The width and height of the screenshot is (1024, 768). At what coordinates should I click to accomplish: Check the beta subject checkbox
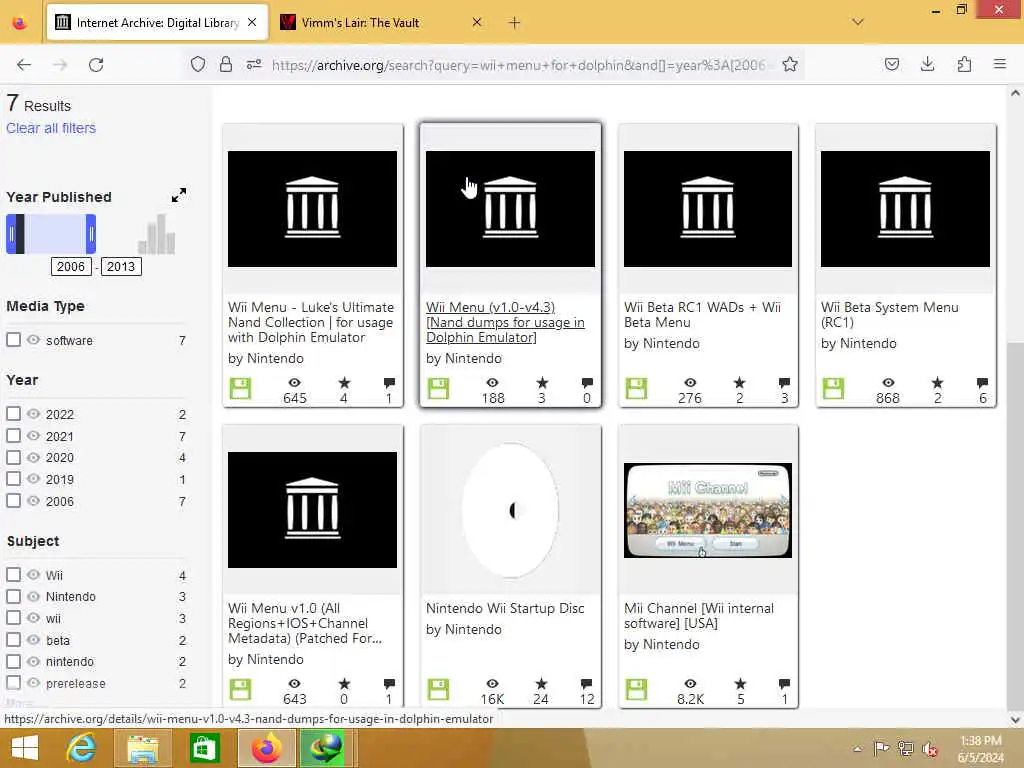[x=14, y=639]
